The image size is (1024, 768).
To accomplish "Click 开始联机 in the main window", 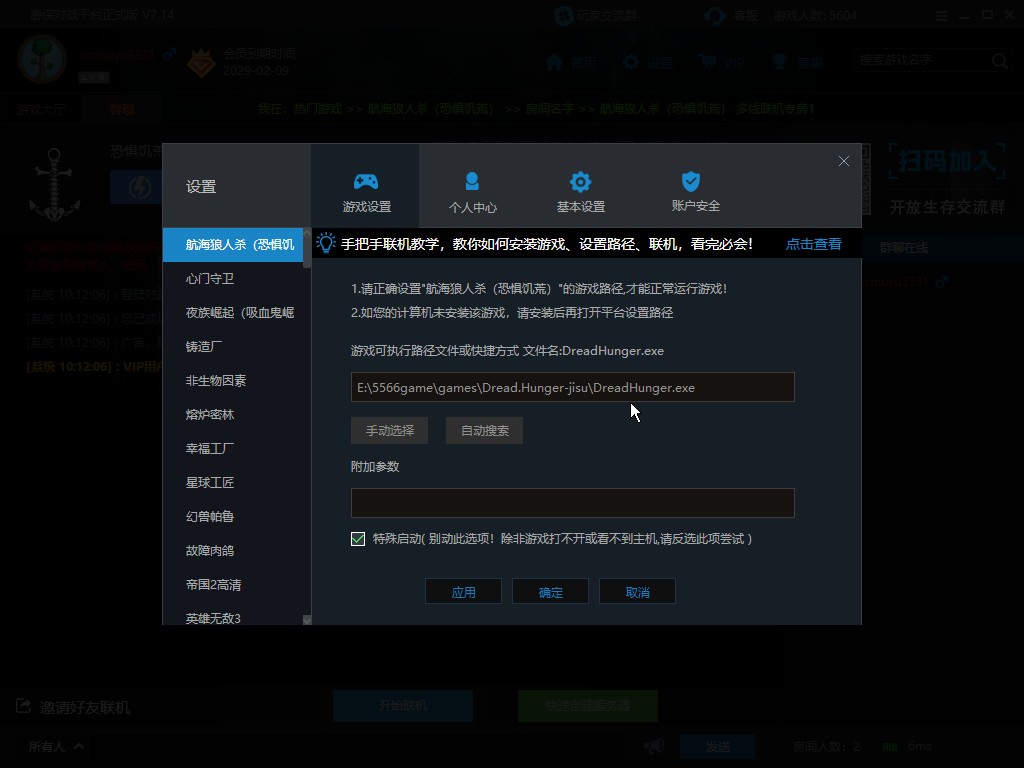I will point(403,706).
